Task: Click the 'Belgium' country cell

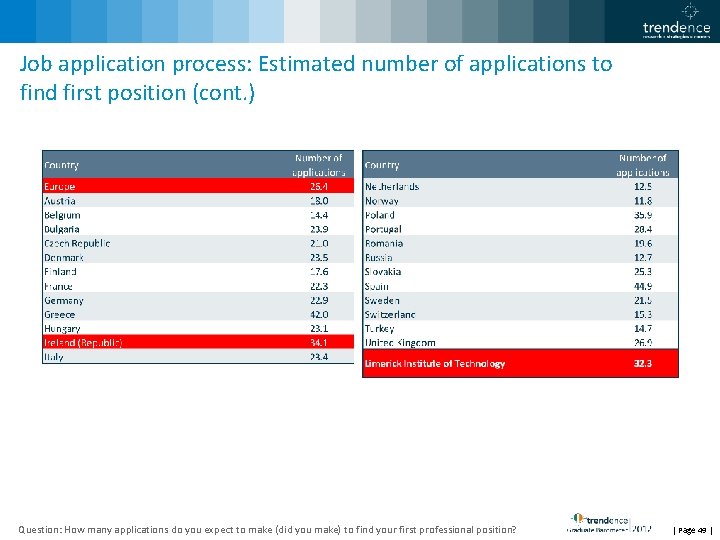Action: [x=62, y=215]
